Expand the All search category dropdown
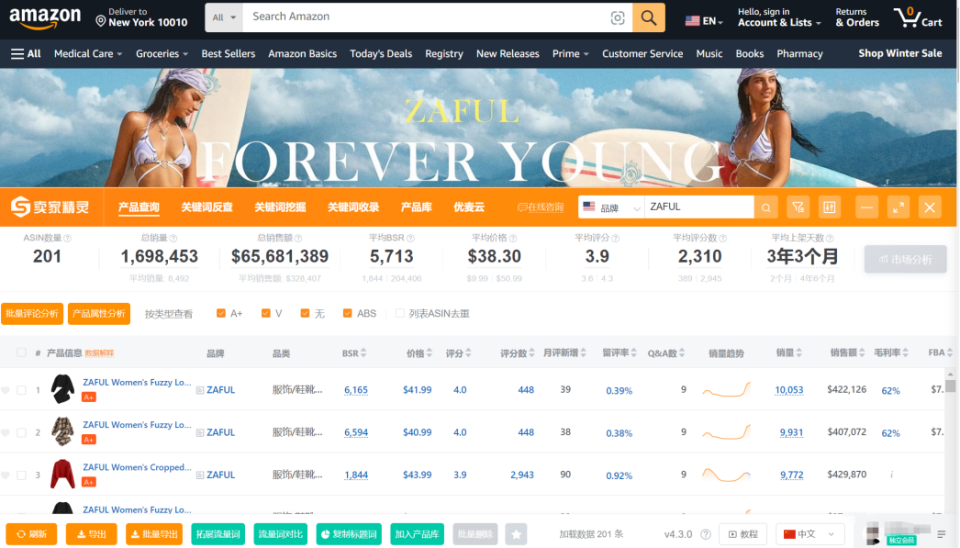 point(223,17)
